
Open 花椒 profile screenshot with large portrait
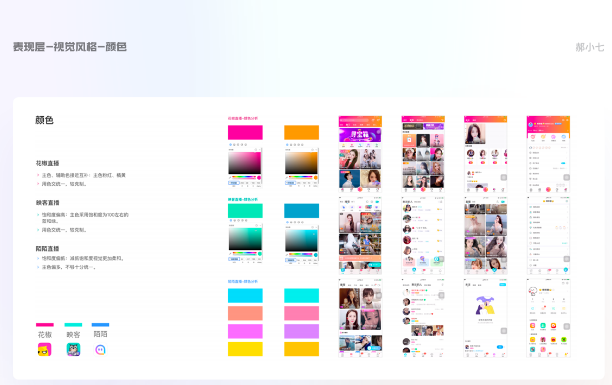pyautogui.click(x=485, y=154)
